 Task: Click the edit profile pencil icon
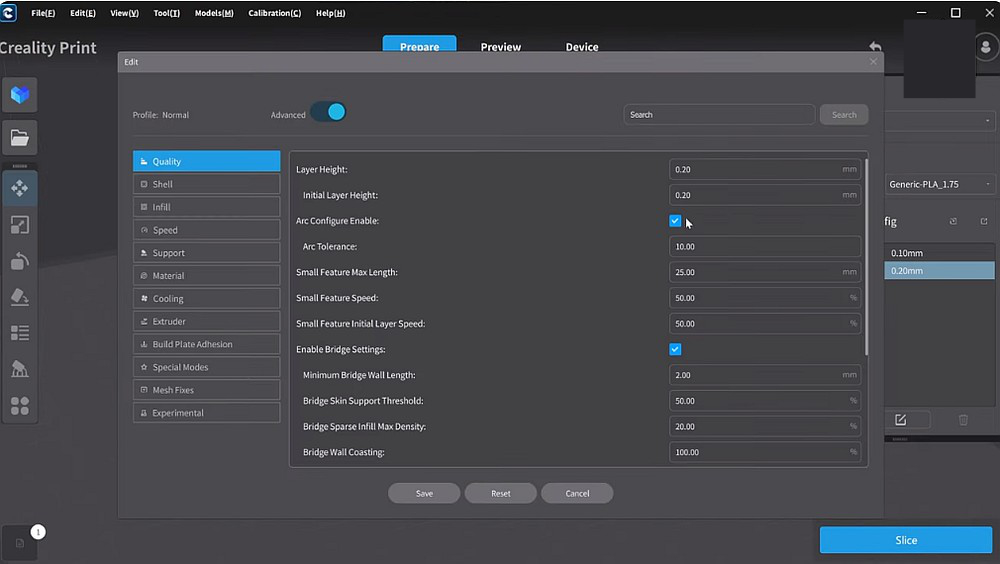click(x=901, y=420)
